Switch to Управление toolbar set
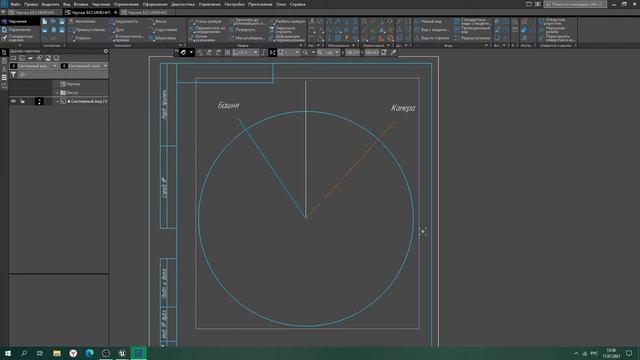The image size is (640, 360). tap(20, 30)
